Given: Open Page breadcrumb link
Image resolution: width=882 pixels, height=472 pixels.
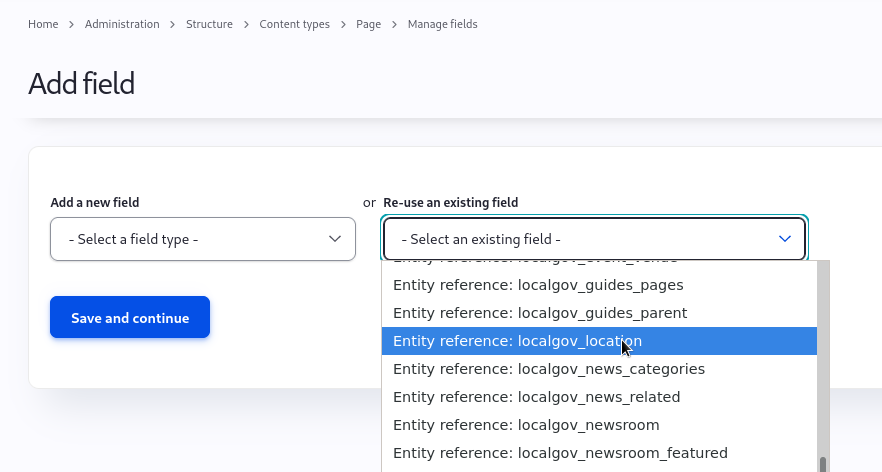Looking at the screenshot, I should coord(368,24).
